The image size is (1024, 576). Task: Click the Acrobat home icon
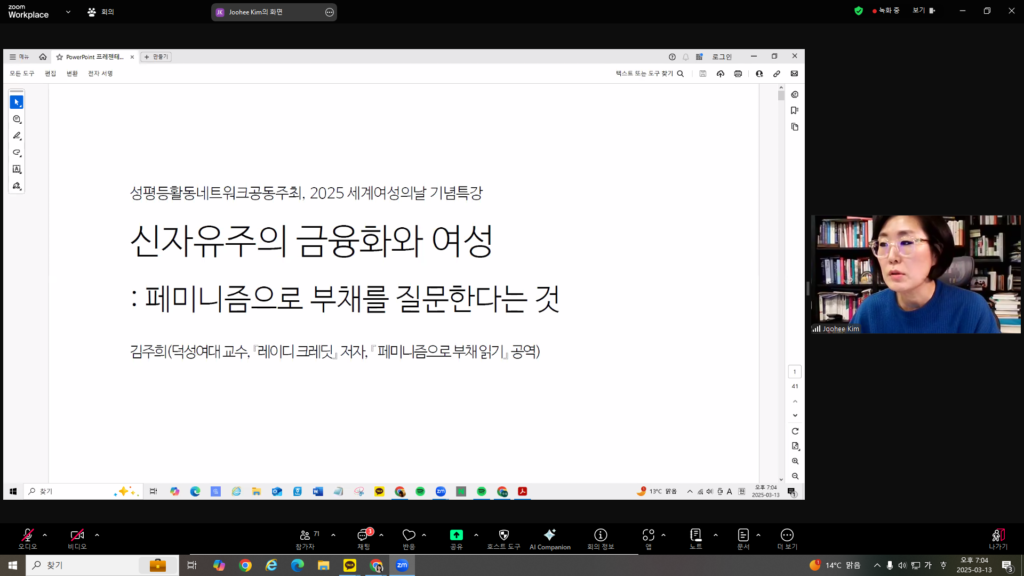[42, 57]
